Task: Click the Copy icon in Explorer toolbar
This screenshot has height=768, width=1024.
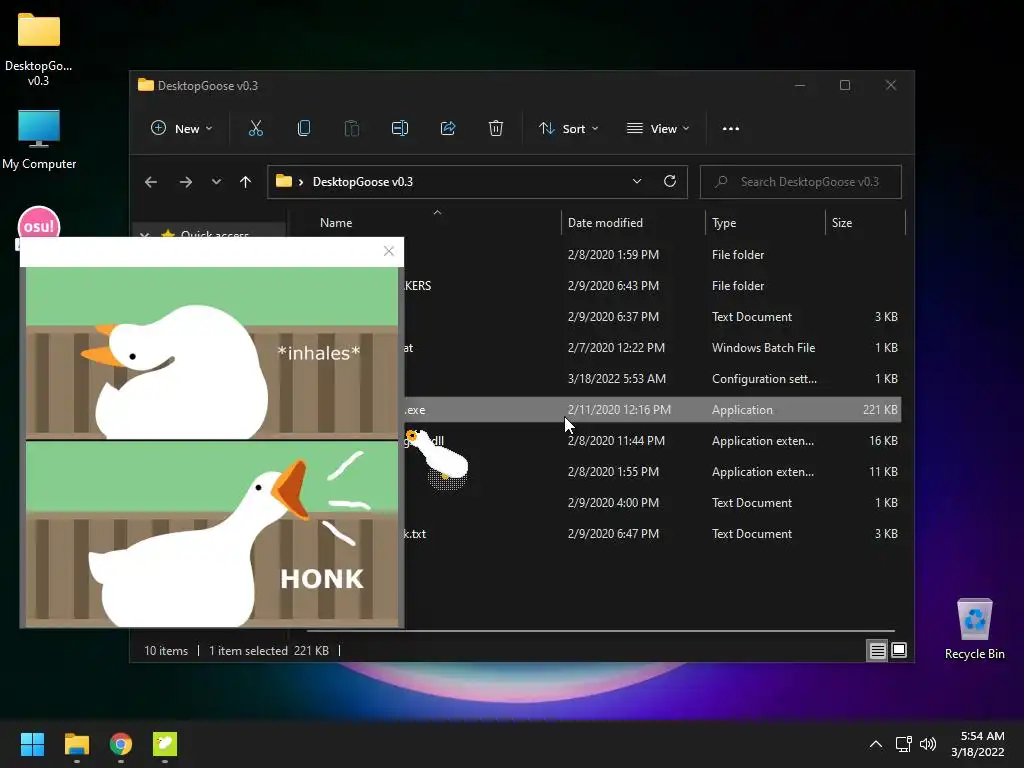Action: click(304, 129)
